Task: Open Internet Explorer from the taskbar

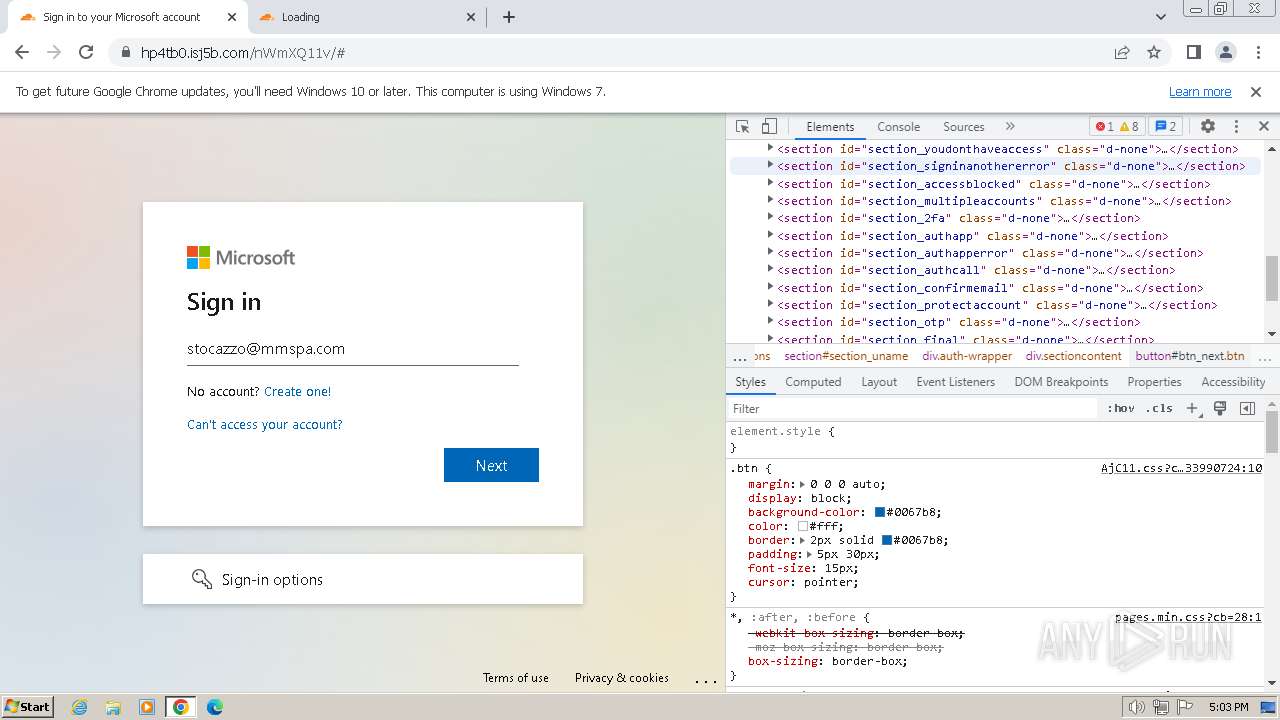Action: (x=80, y=707)
